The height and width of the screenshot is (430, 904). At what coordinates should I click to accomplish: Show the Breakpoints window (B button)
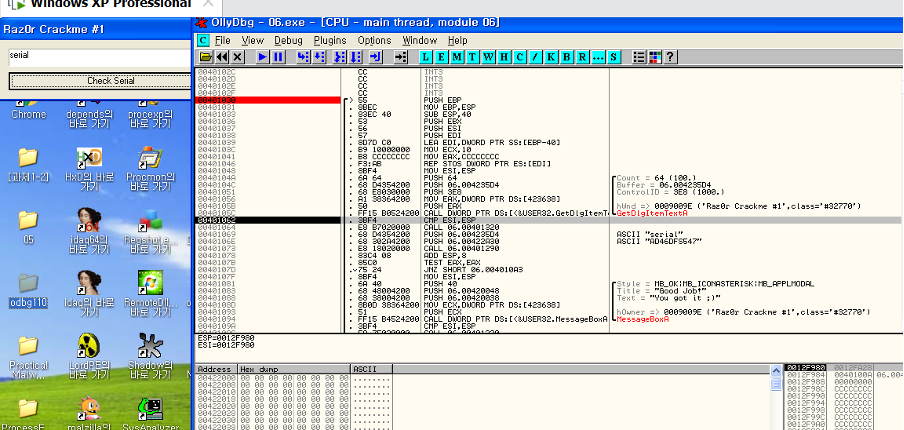566,57
